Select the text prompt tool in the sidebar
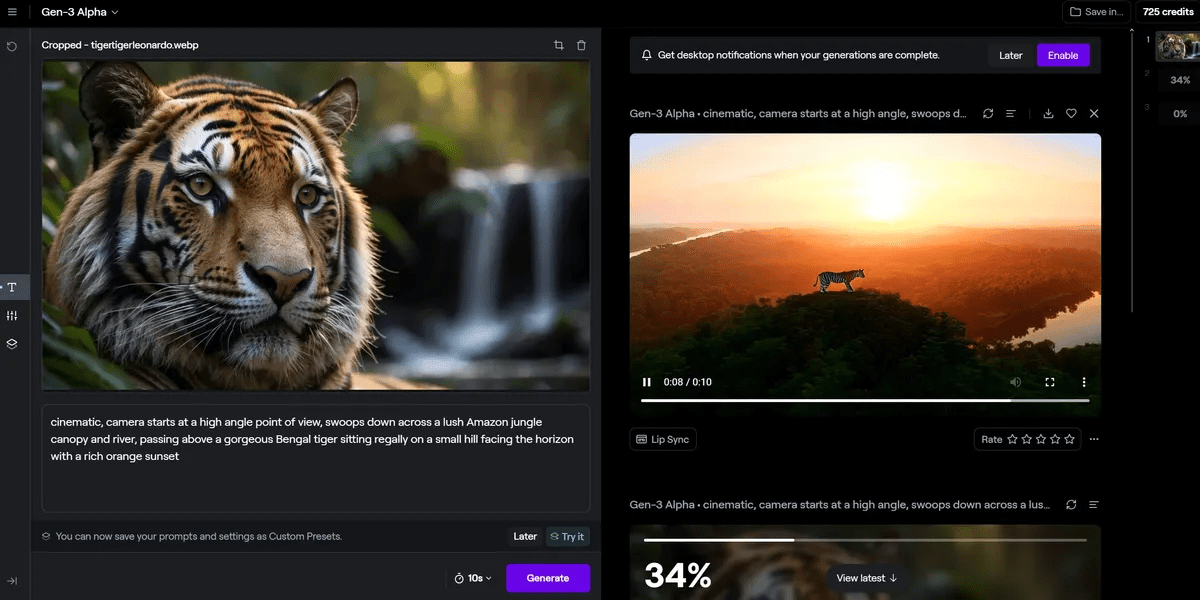This screenshot has width=1200, height=600. point(13,288)
